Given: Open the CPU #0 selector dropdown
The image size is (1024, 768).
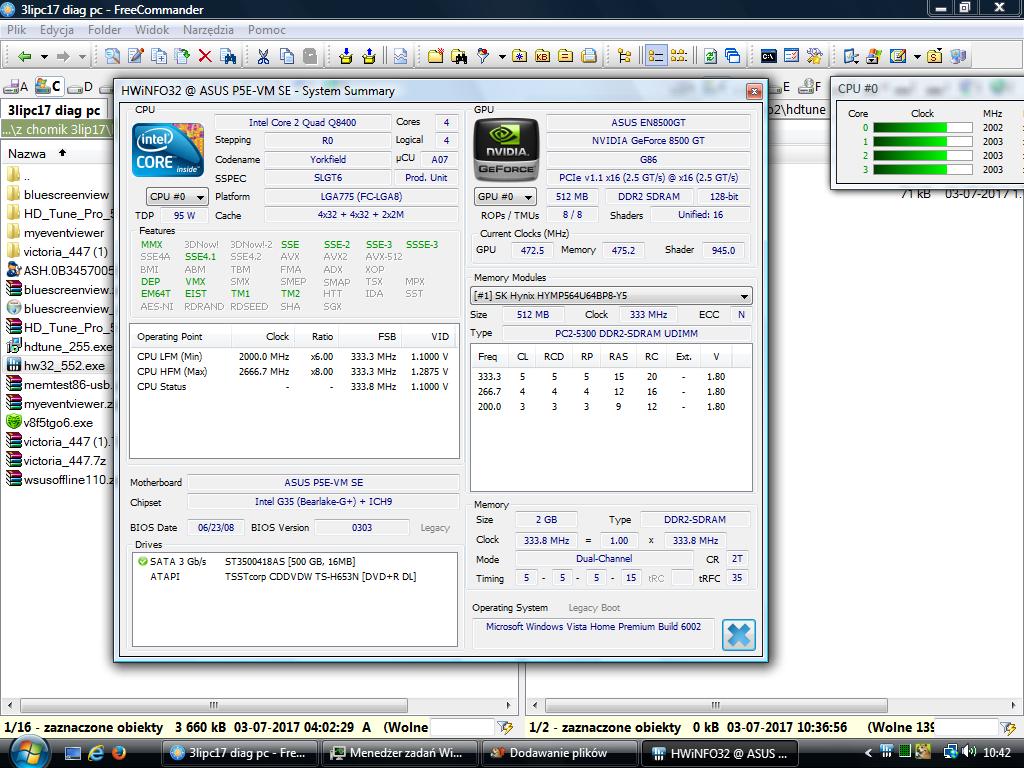Looking at the screenshot, I should 177,197.
